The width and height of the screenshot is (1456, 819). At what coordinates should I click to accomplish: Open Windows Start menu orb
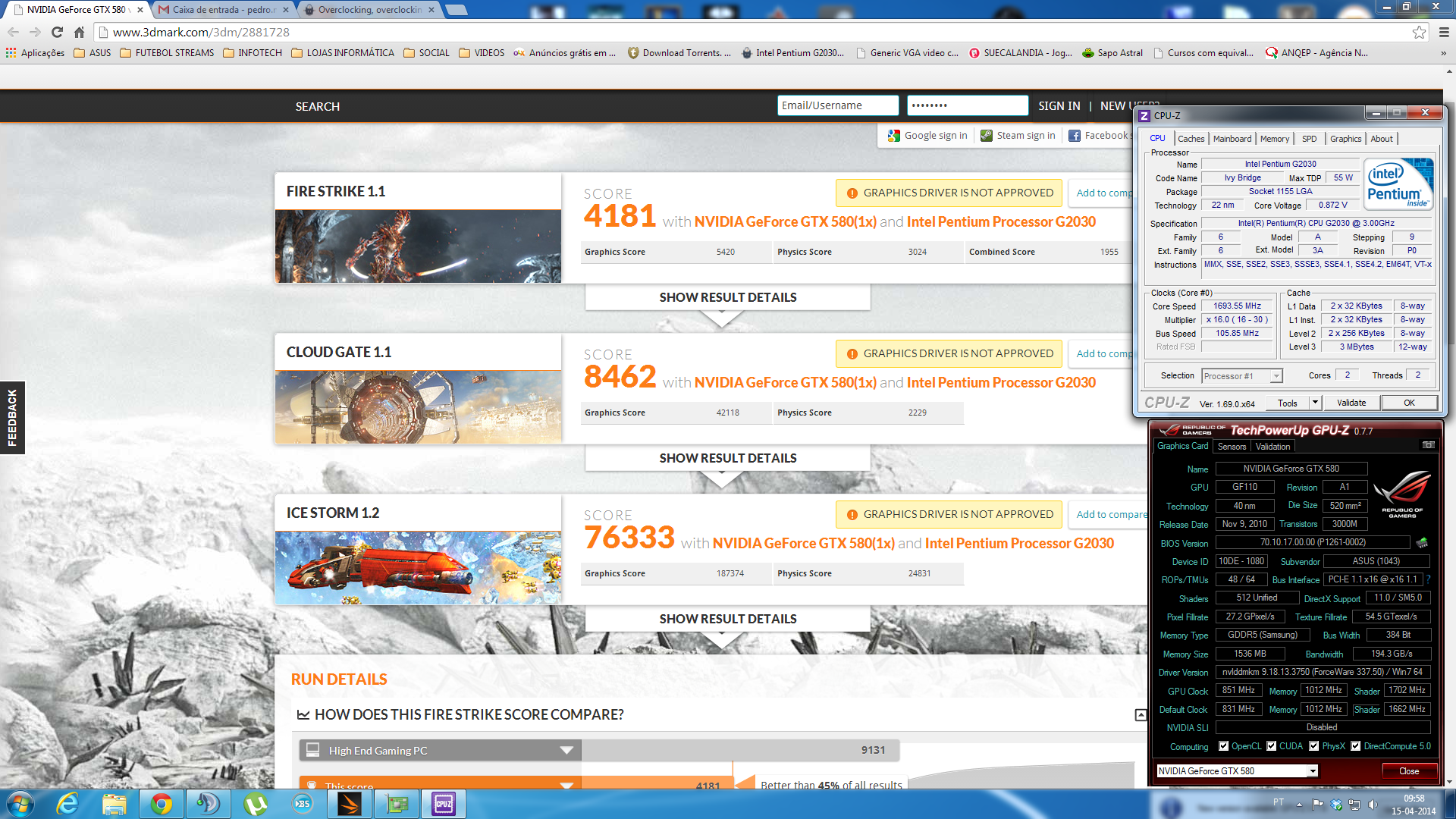pyautogui.click(x=19, y=804)
